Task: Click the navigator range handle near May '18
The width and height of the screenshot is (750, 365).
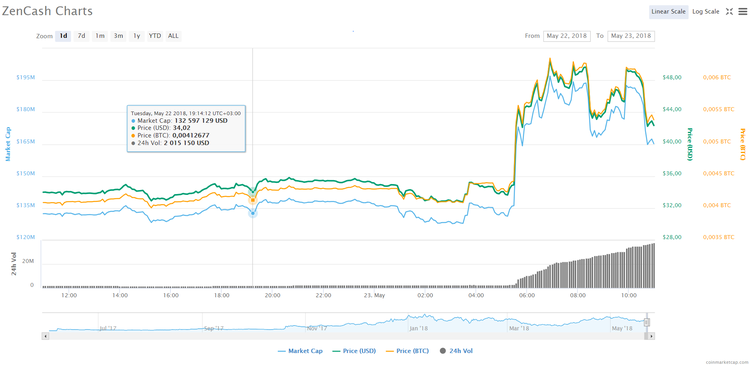Action: (647, 321)
